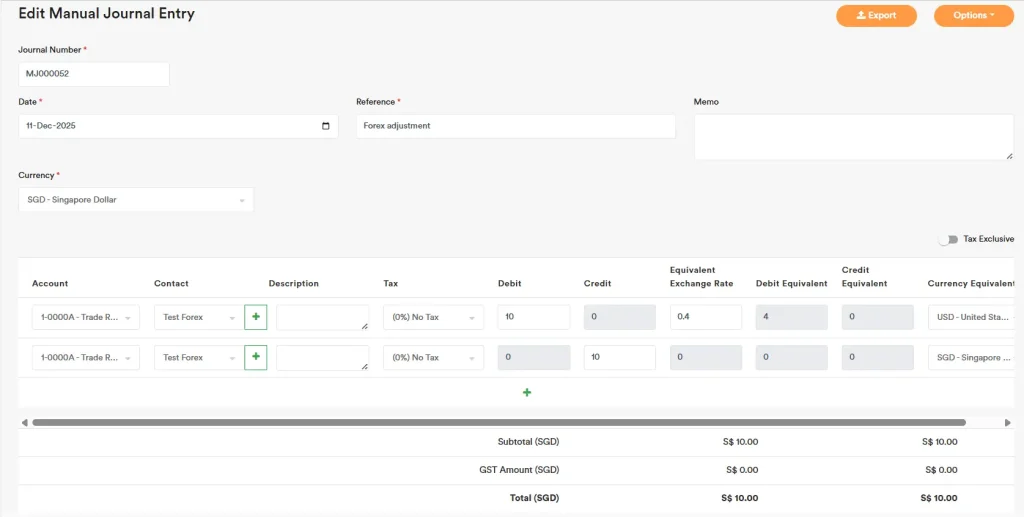Click the Journal Number field

click(94, 74)
